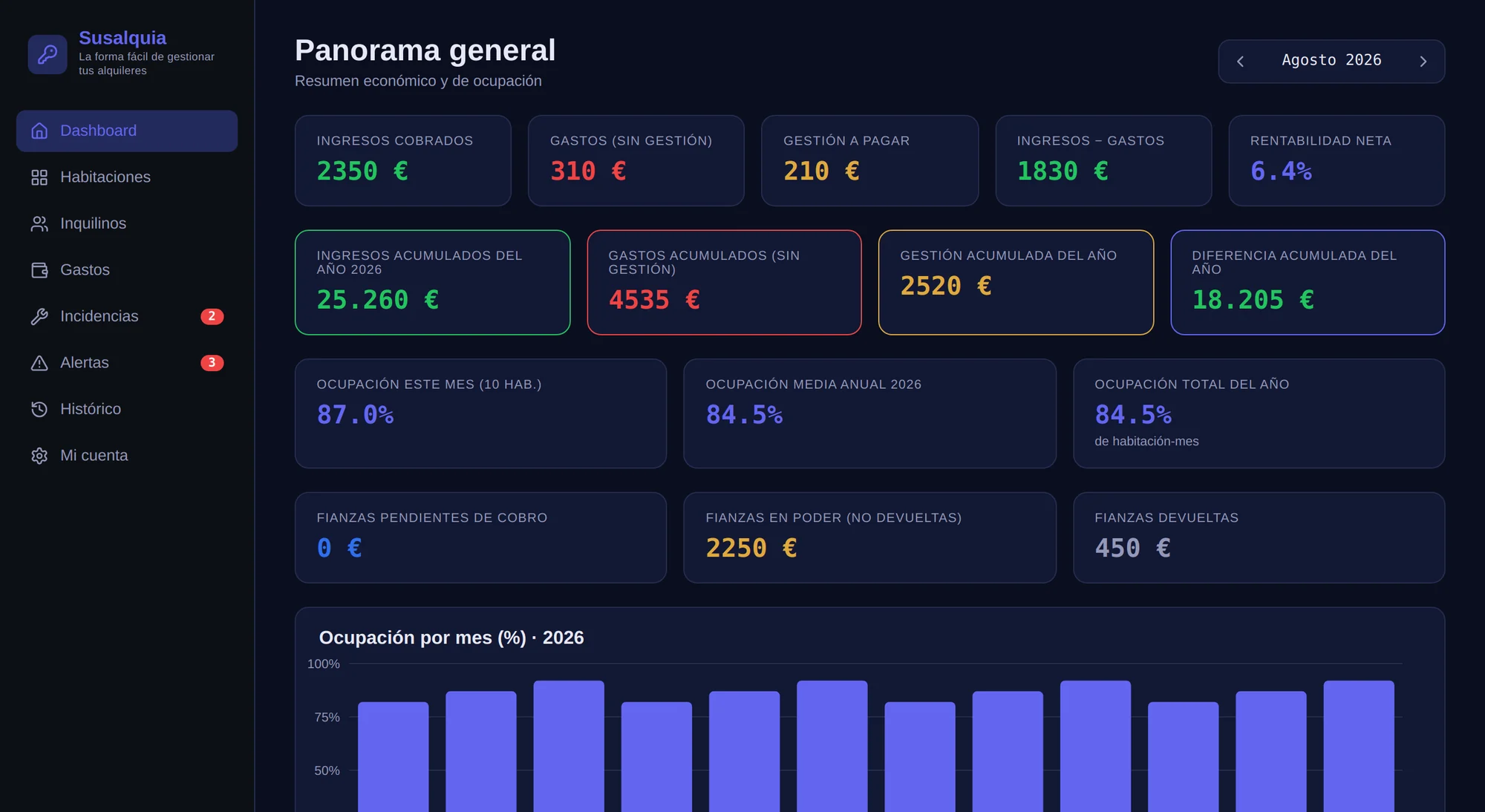The width and height of the screenshot is (1485, 812).
Task: Go to next month with right chevron
Action: [x=1423, y=62]
